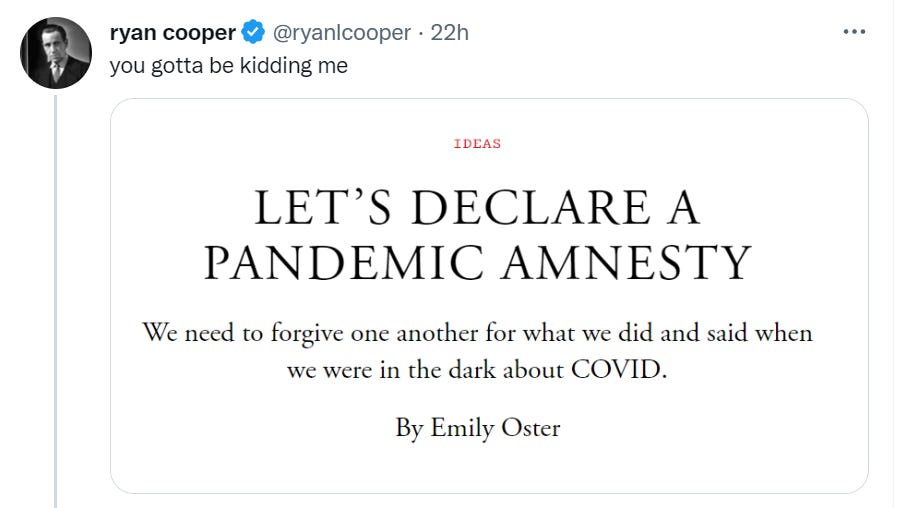
Task: Open the @ryanlcooper handle link
Action: [x=340, y=33]
